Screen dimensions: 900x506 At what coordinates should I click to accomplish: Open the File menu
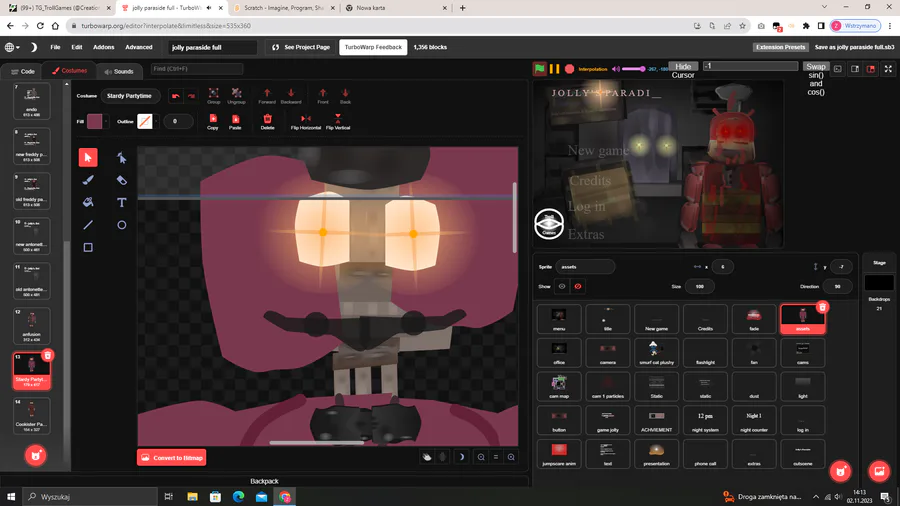pyautogui.click(x=55, y=47)
